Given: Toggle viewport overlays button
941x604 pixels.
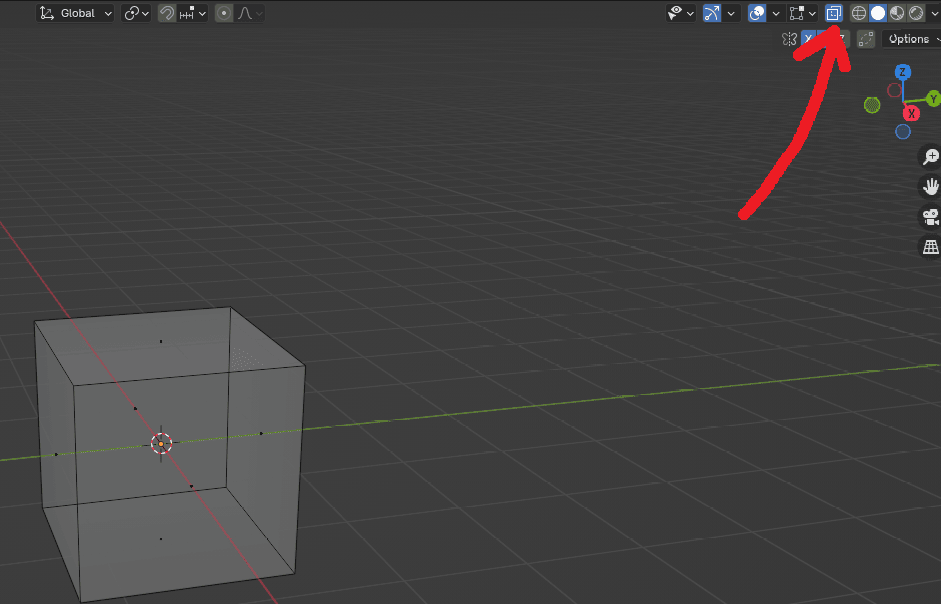Looking at the screenshot, I should (758, 13).
